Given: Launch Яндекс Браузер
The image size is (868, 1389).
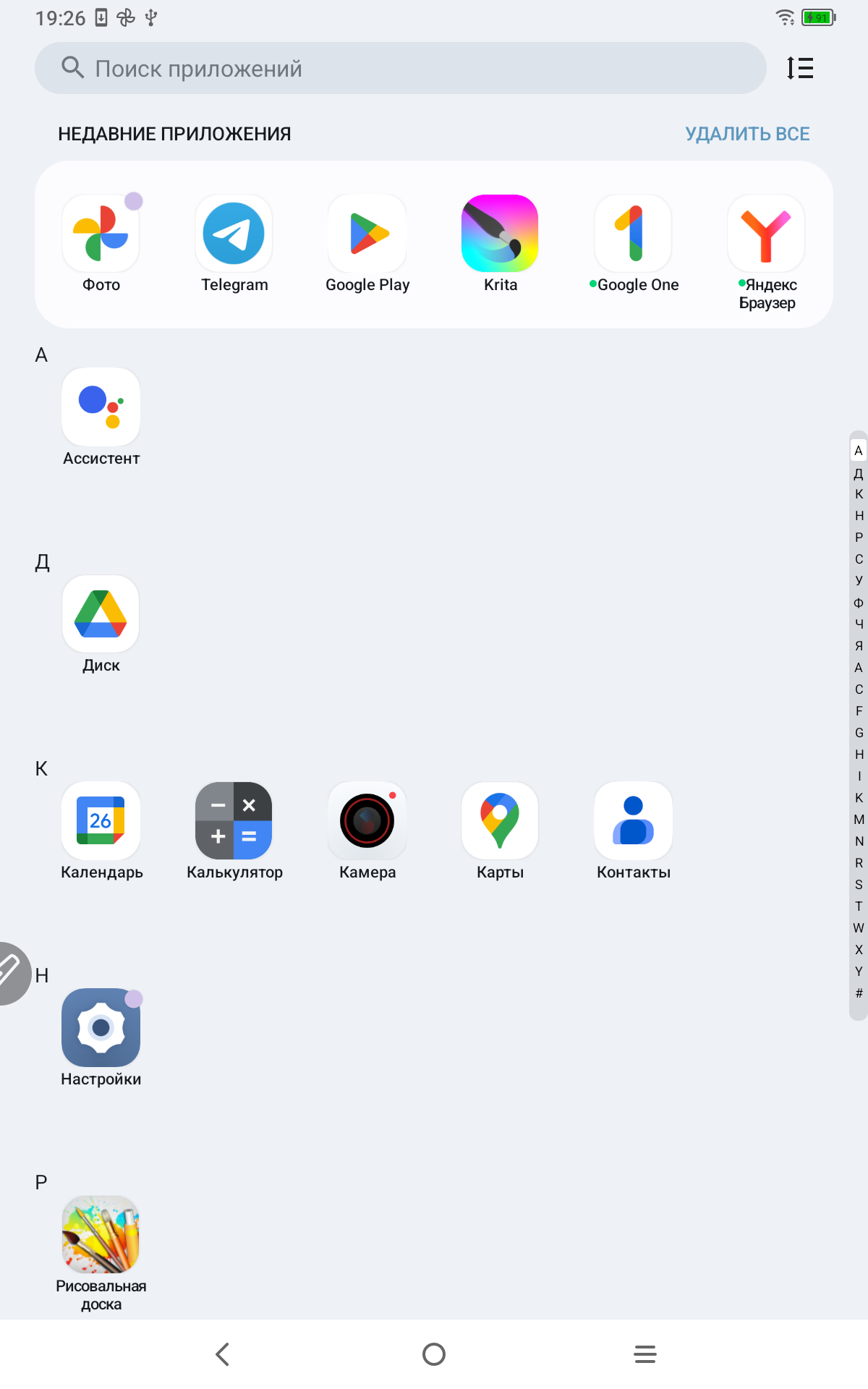Looking at the screenshot, I should click(766, 233).
